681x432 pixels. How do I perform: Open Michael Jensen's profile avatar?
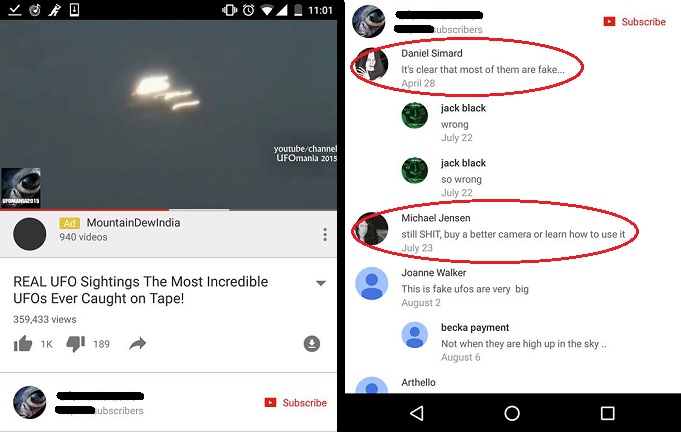(x=372, y=229)
